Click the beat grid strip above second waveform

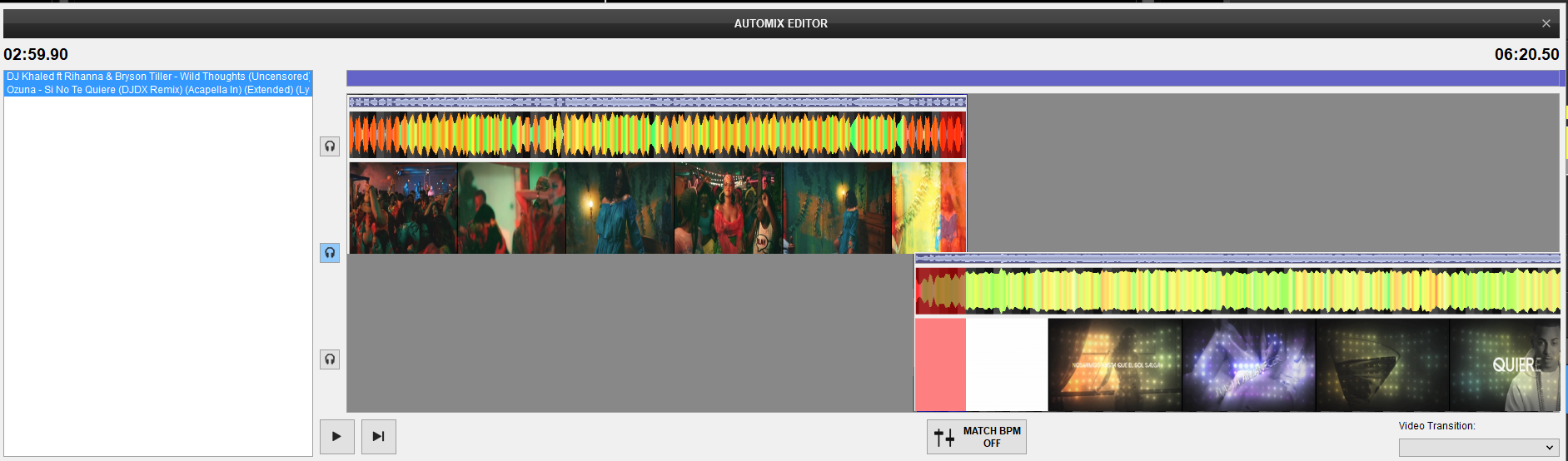point(1237,259)
